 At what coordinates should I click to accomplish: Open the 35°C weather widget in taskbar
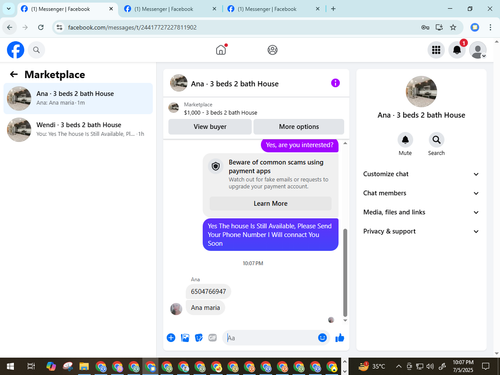click(x=371, y=367)
